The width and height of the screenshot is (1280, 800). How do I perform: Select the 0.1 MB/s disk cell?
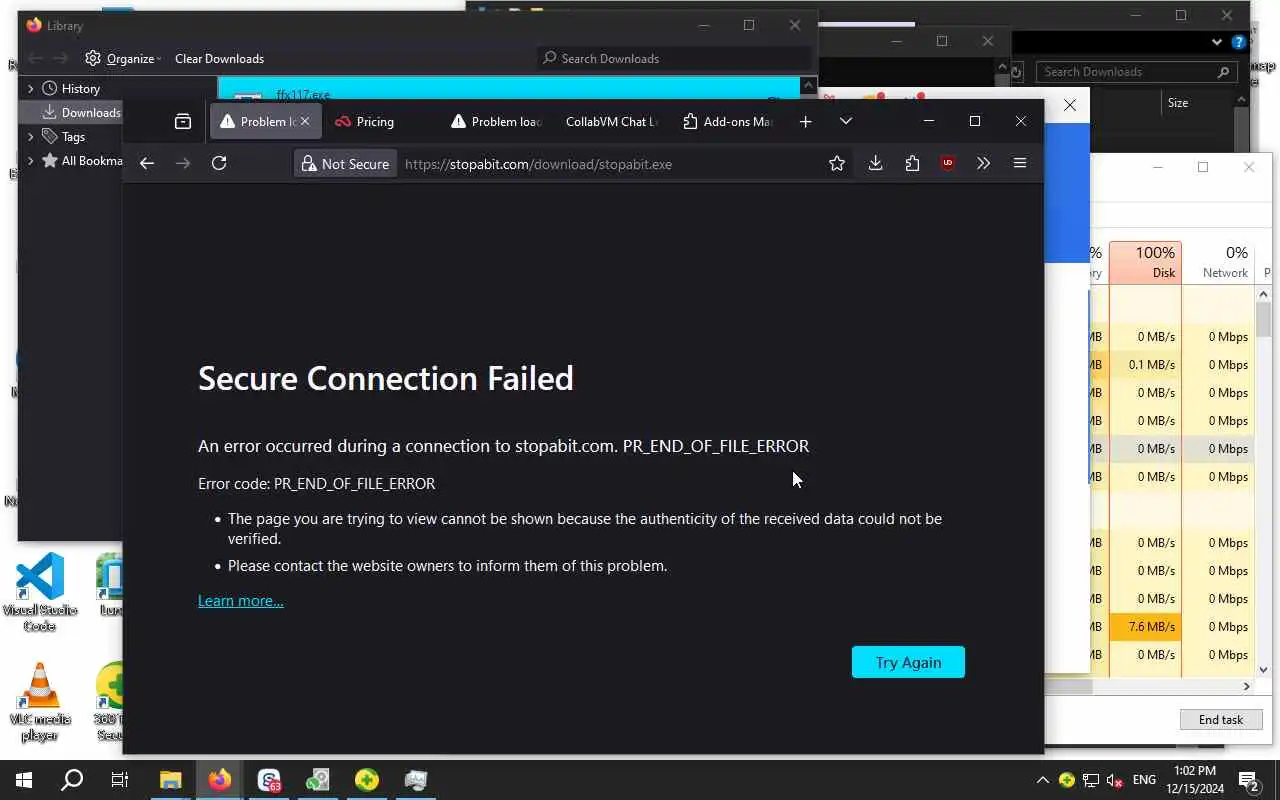pos(1145,365)
